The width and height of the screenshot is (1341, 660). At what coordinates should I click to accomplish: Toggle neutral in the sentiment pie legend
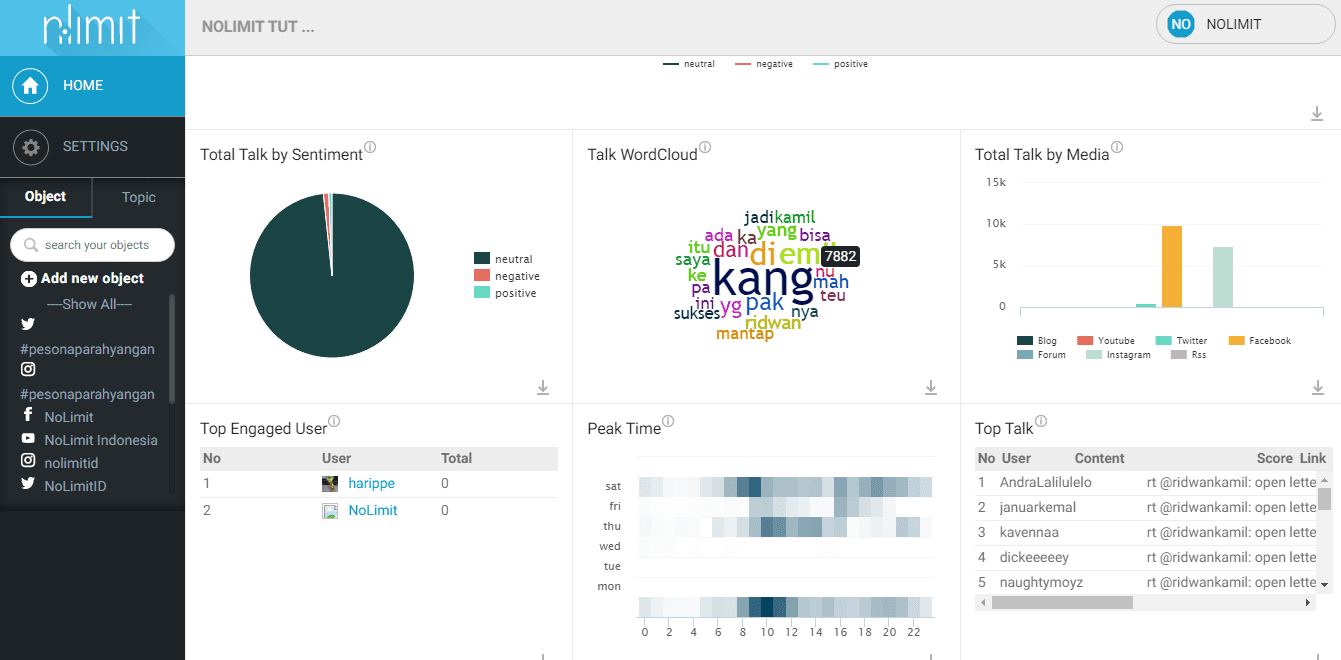503,259
